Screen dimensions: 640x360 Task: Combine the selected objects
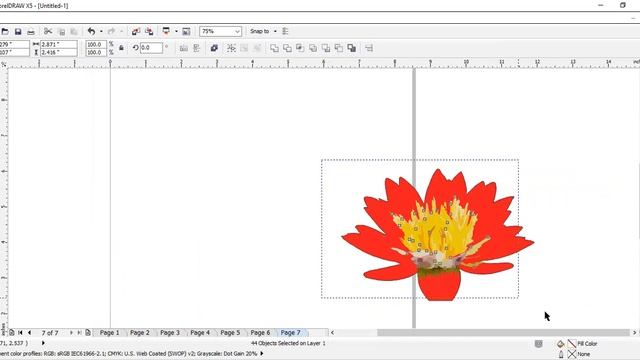click(214, 48)
